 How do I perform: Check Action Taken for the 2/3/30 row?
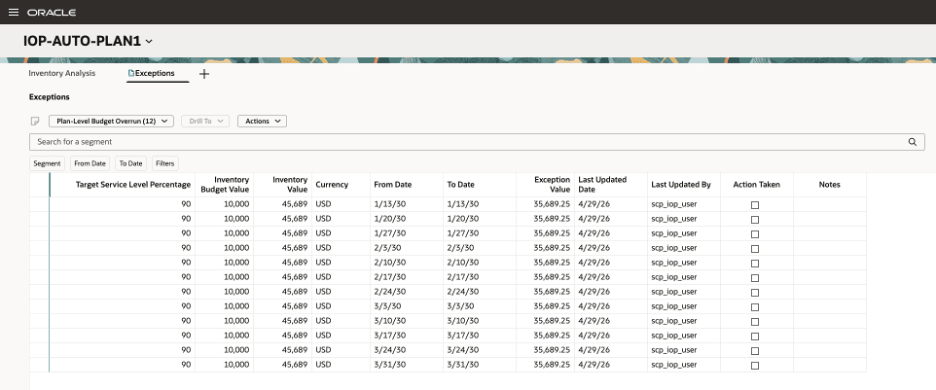[755, 248]
